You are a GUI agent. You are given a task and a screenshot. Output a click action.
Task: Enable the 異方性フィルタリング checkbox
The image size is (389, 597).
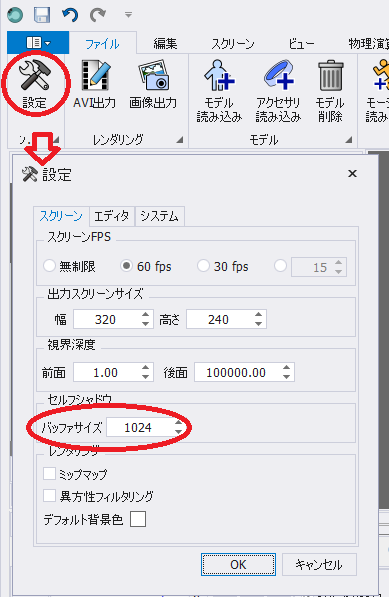49,496
